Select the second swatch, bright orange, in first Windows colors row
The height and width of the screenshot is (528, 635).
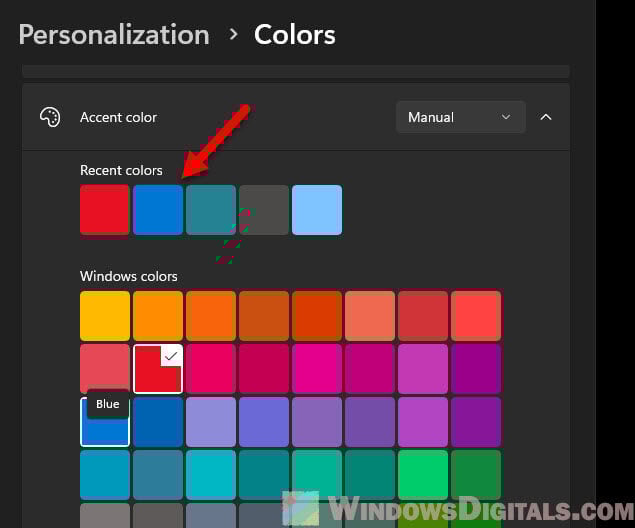pyautogui.click(x=158, y=316)
